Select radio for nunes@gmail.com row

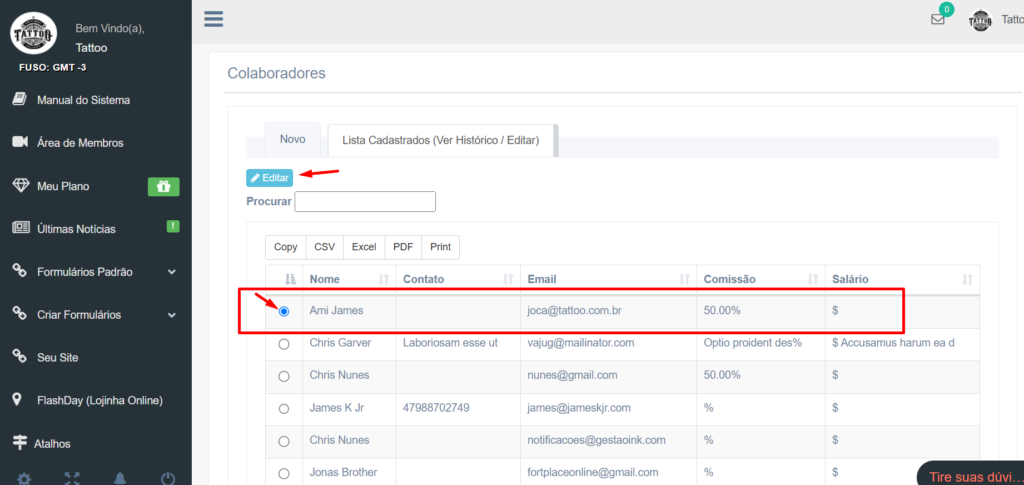pyautogui.click(x=283, y=376)
